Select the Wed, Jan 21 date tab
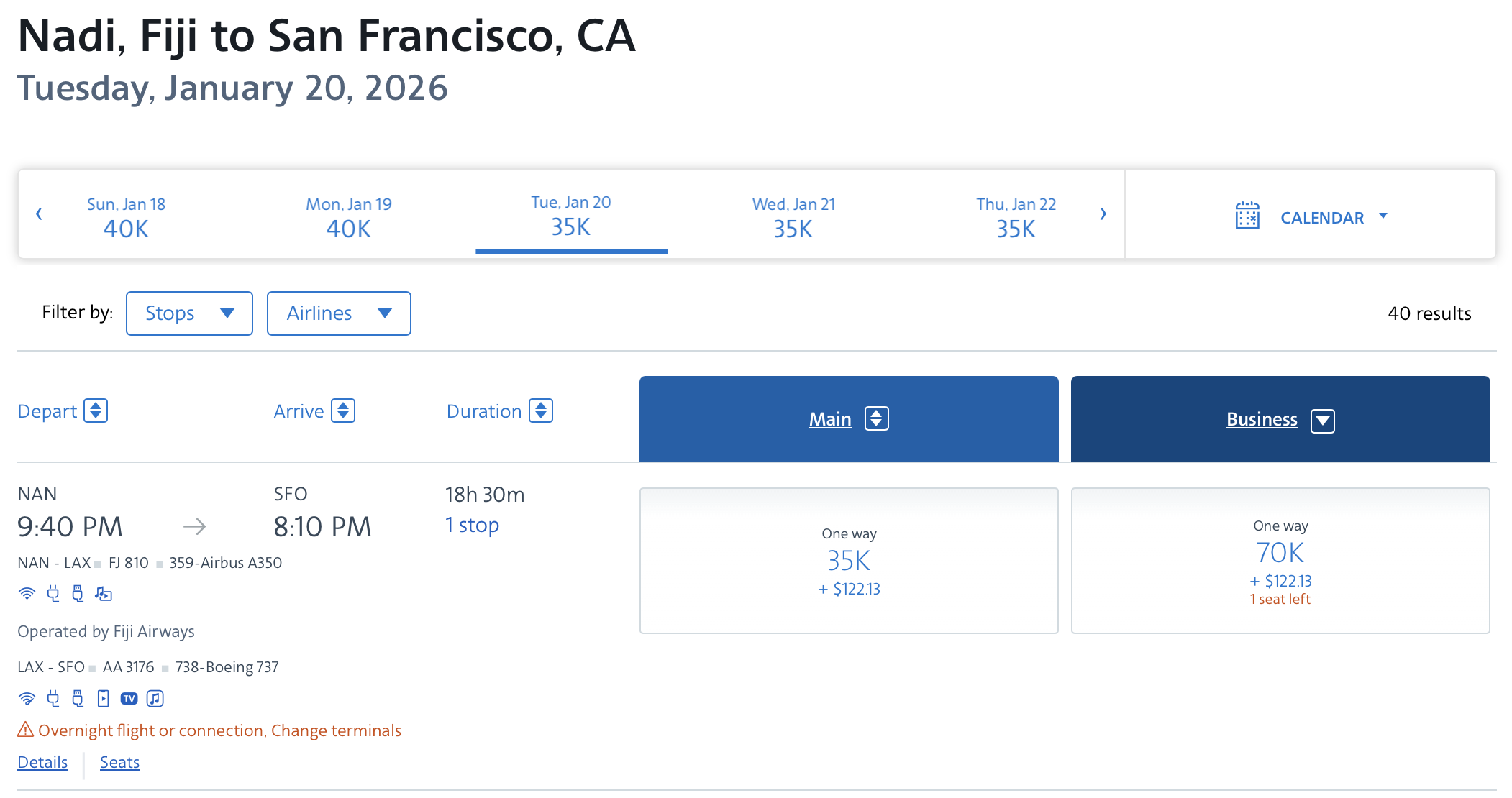The height and width of the screenshot is (798, 1512). pyautogui.click(x=793, y=216)
